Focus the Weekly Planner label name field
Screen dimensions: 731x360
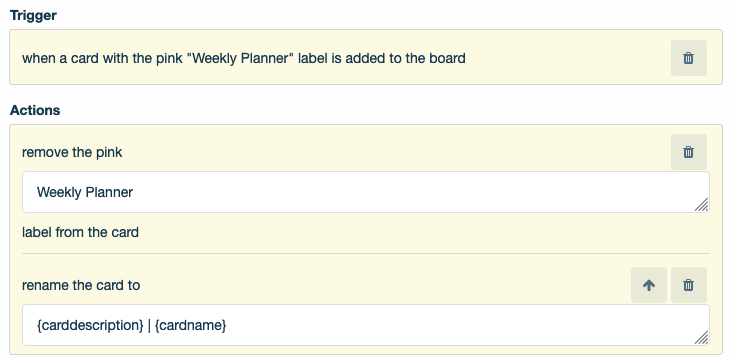(x=366, y=192)
